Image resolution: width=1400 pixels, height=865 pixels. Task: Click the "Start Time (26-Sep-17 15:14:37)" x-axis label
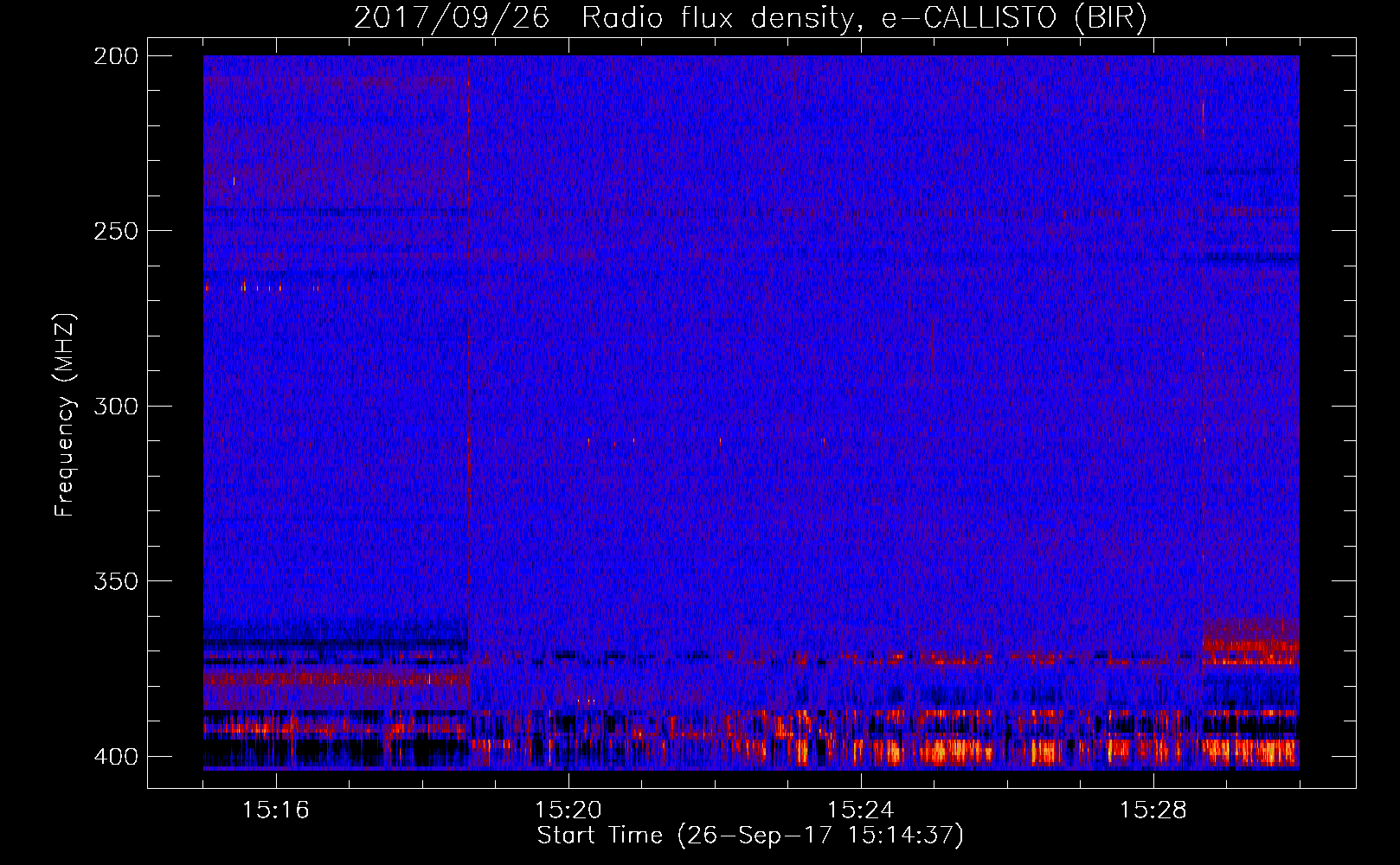click(750, 836)
